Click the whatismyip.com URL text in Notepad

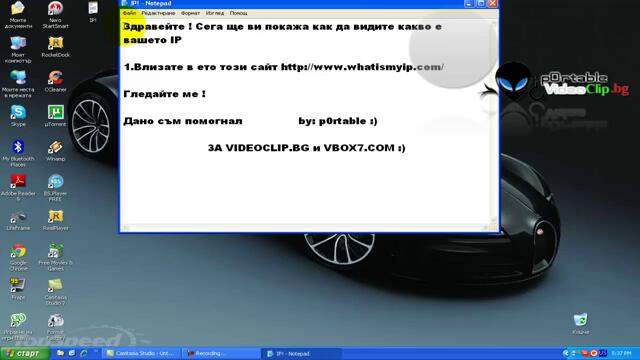362,67
